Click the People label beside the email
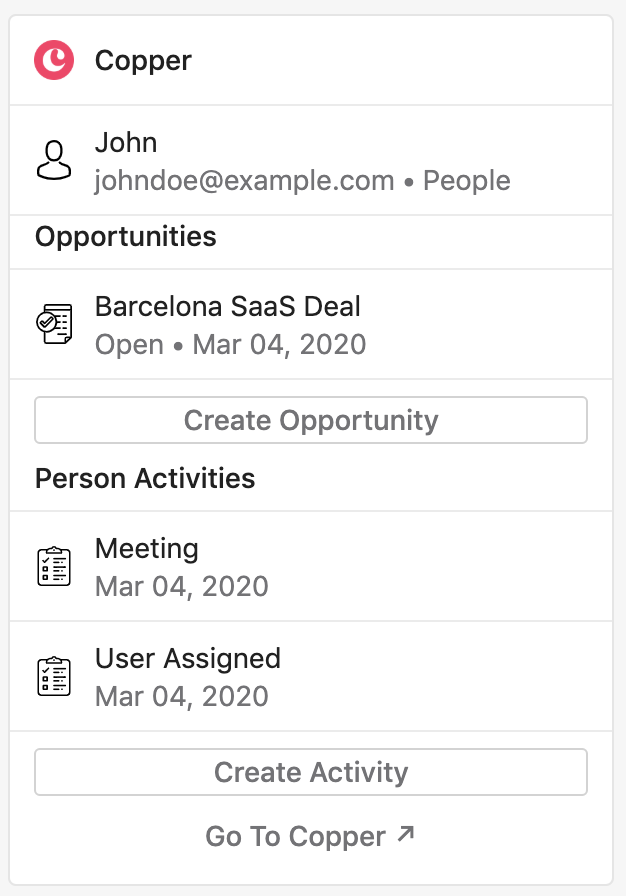The image size is (626, 896). pyautogui.click(x=467, y=181)
